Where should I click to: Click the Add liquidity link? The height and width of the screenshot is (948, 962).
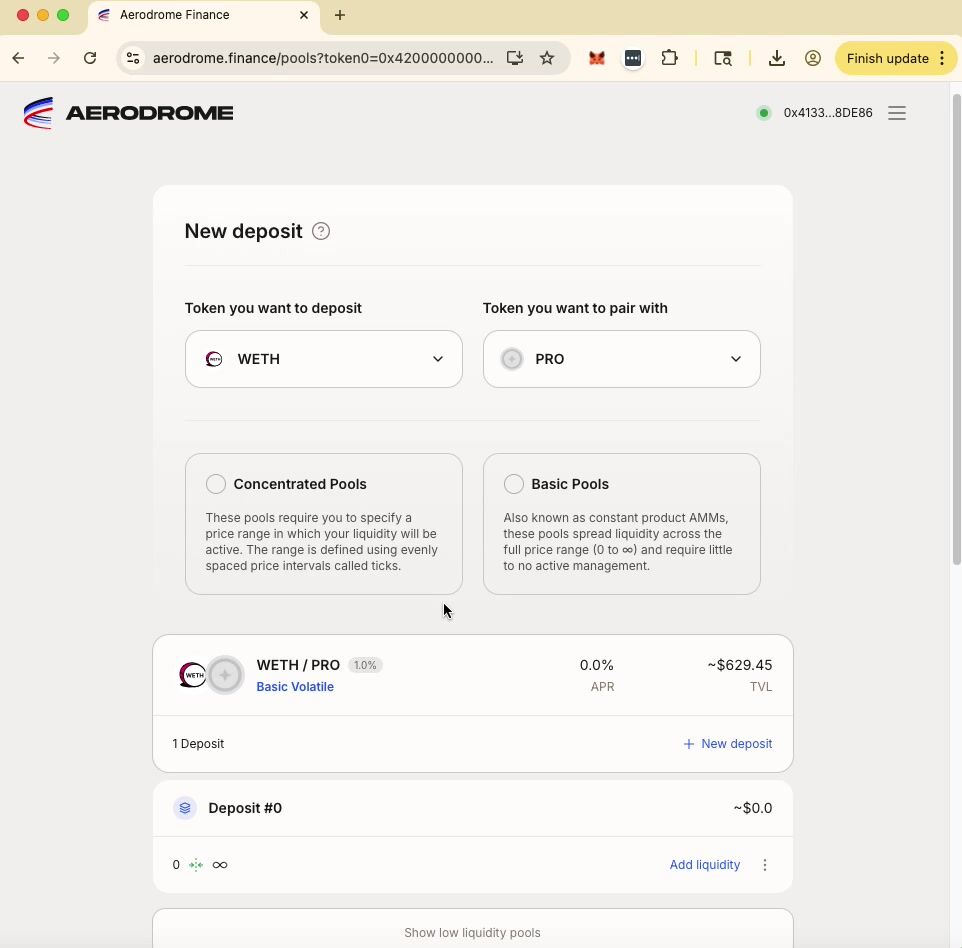(x=704, y=865)
